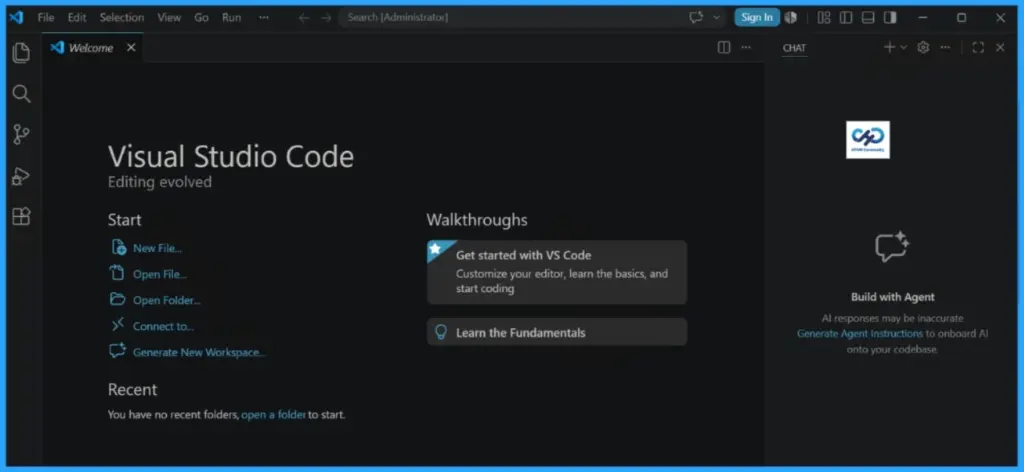Click the open a folder link
The width and height of the screenshot is (1024, 472).
274,415
